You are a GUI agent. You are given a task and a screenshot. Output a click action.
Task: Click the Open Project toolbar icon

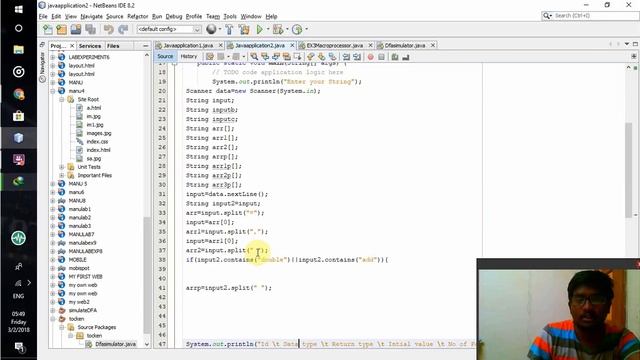click(76, 29)
